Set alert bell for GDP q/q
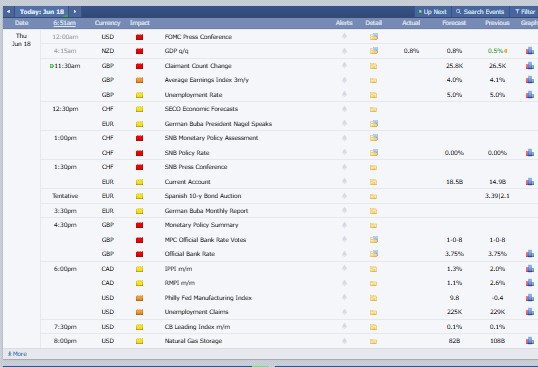Screen dimensions: 538x367 tap(344, 51)
